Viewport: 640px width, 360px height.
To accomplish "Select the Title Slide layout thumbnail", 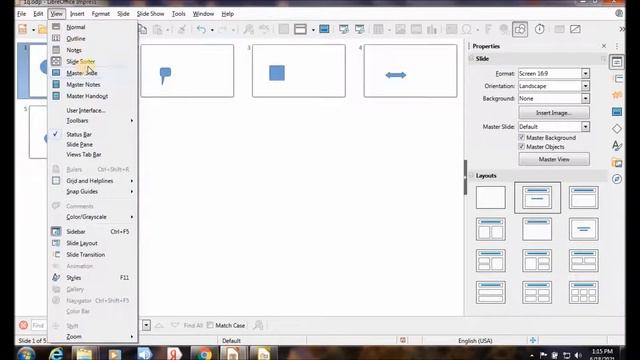I will point(537,198).
